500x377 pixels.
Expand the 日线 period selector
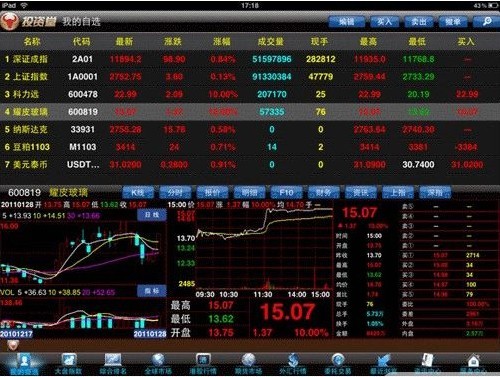(152, 215)
